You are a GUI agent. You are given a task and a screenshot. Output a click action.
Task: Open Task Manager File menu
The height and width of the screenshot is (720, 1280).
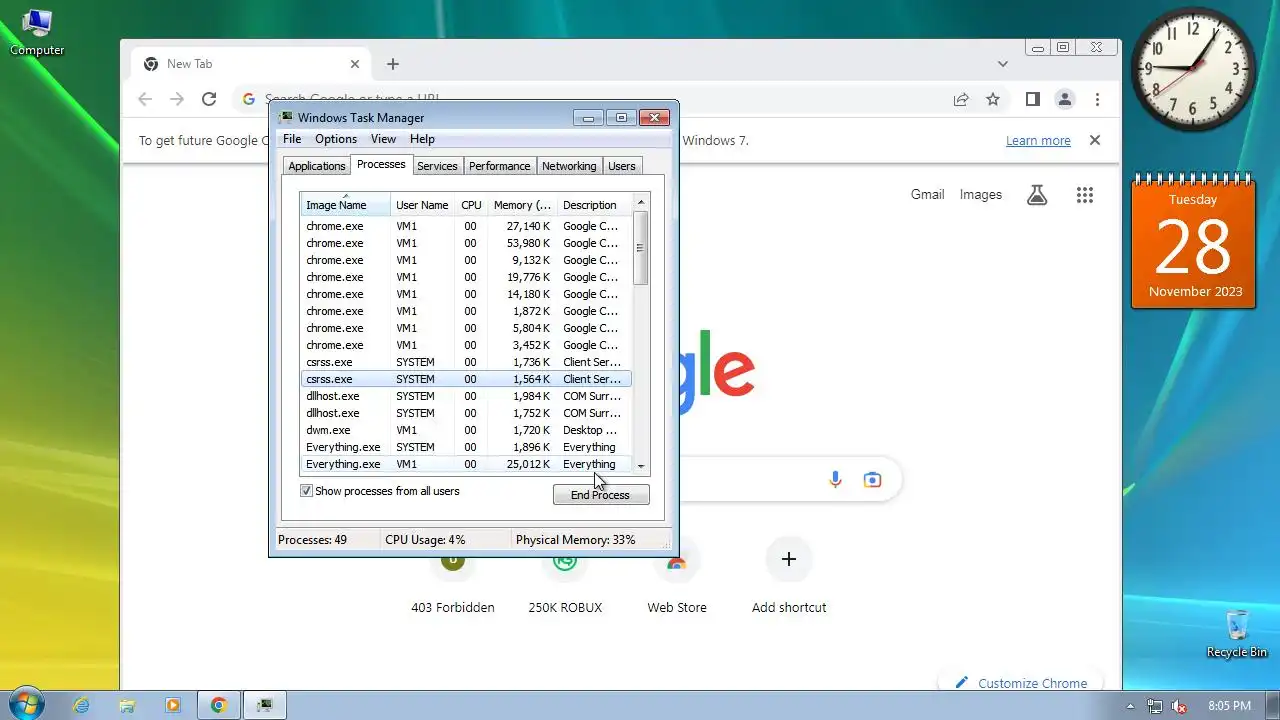tap(292, 139)
